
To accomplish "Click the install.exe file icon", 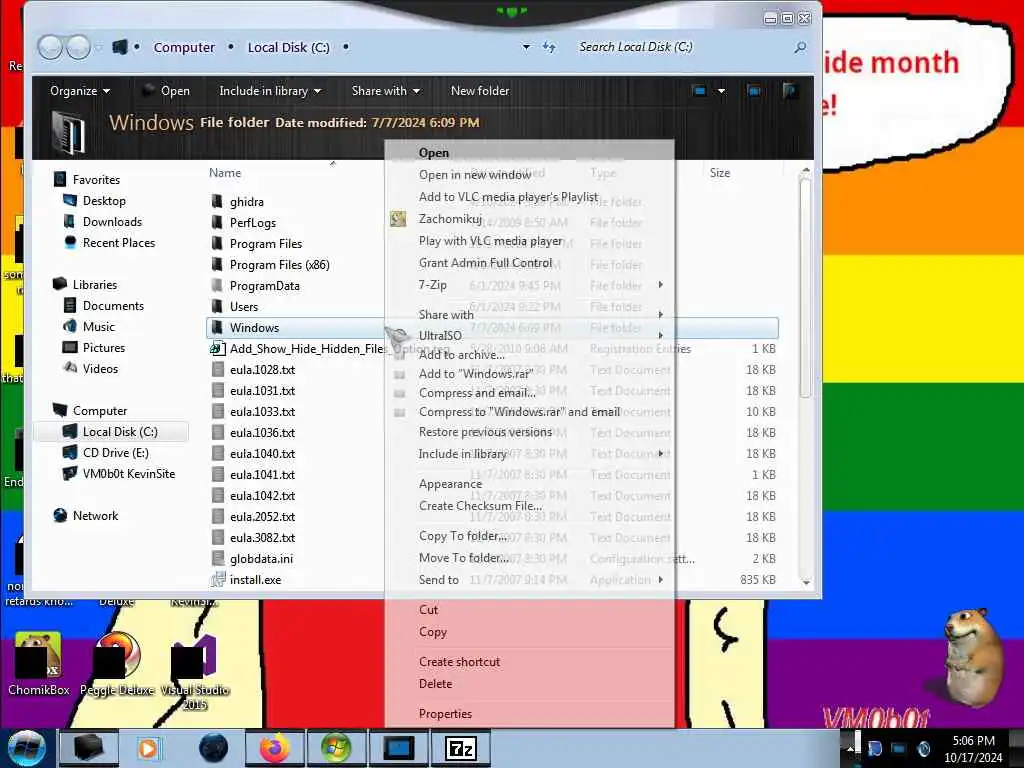I will coord(217,579).
